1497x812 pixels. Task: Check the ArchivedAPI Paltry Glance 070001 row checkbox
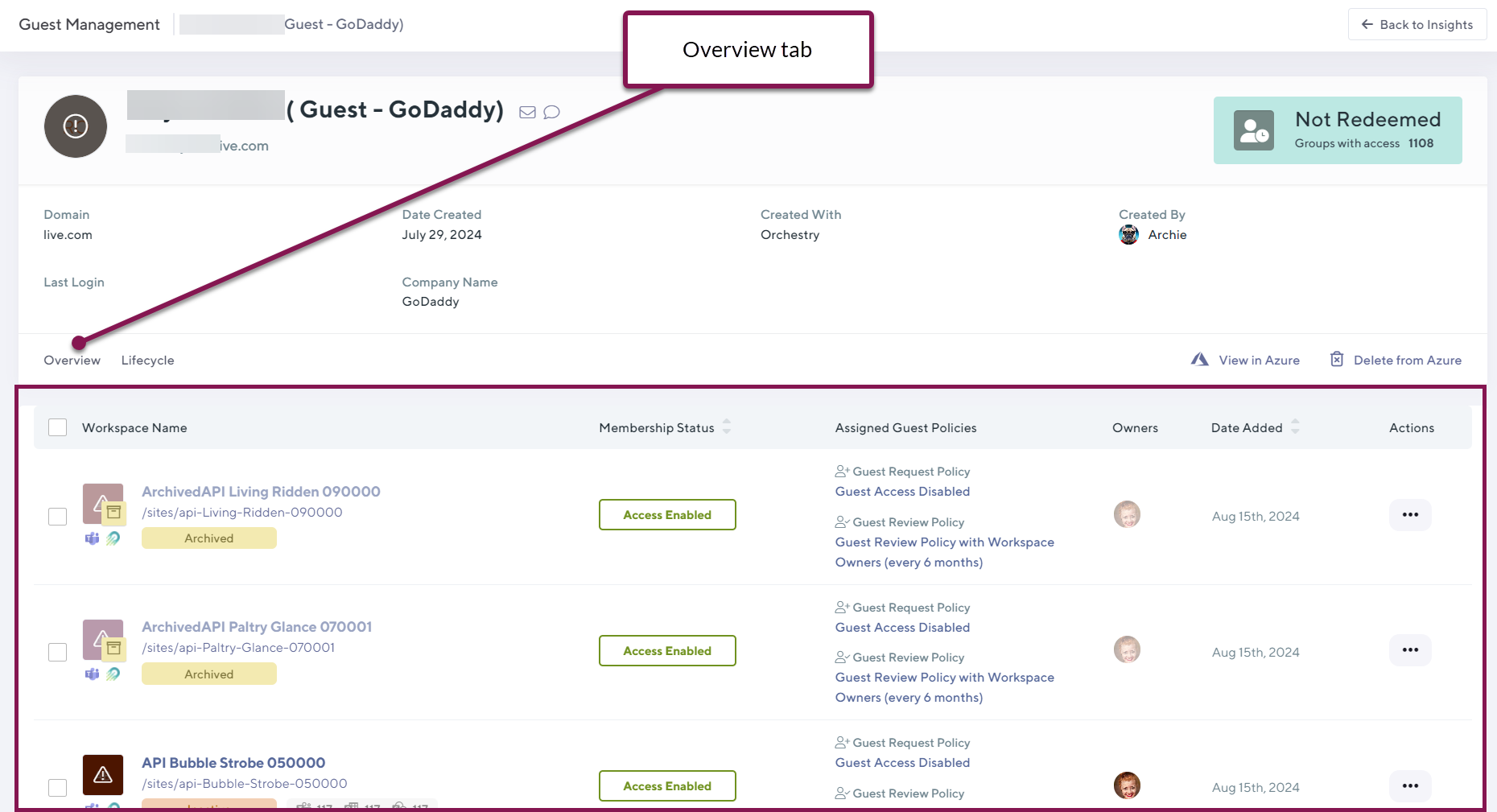point(58,652)
